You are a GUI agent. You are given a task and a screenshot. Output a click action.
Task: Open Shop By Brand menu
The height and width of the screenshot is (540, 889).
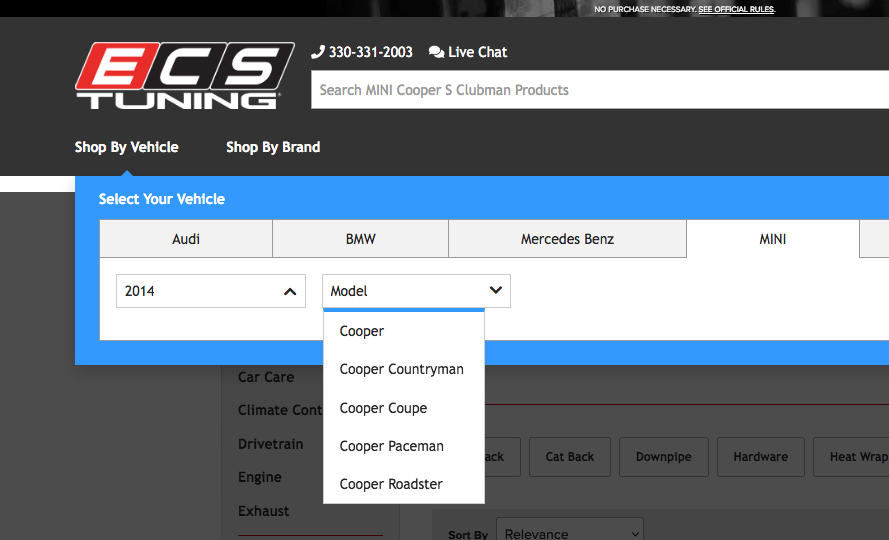(273, 147)
